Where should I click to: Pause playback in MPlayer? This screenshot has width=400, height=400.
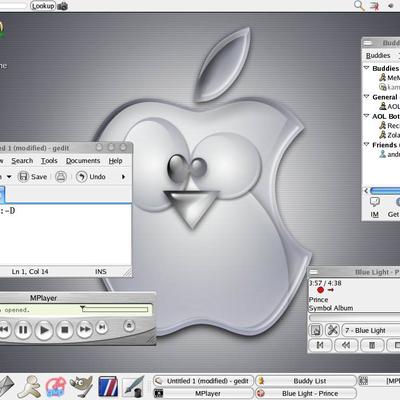[x=23, y=330]
